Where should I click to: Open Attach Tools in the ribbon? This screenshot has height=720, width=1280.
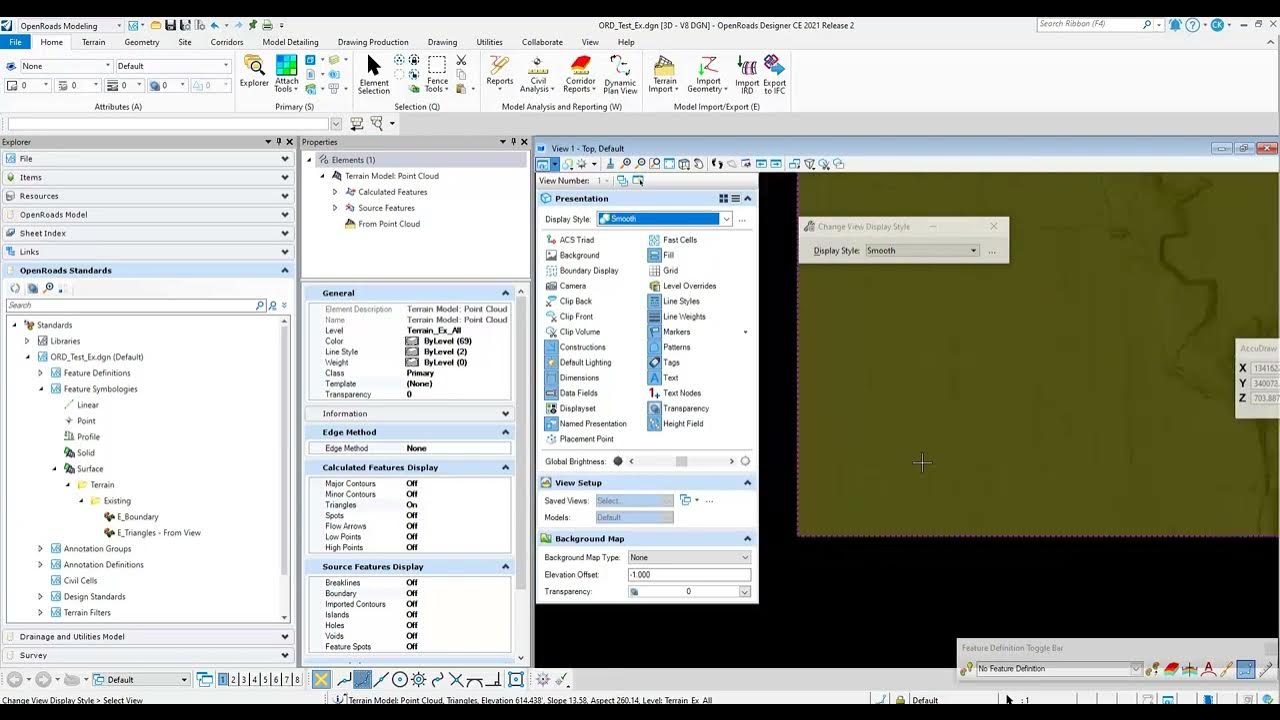click(x=286, y=74)
